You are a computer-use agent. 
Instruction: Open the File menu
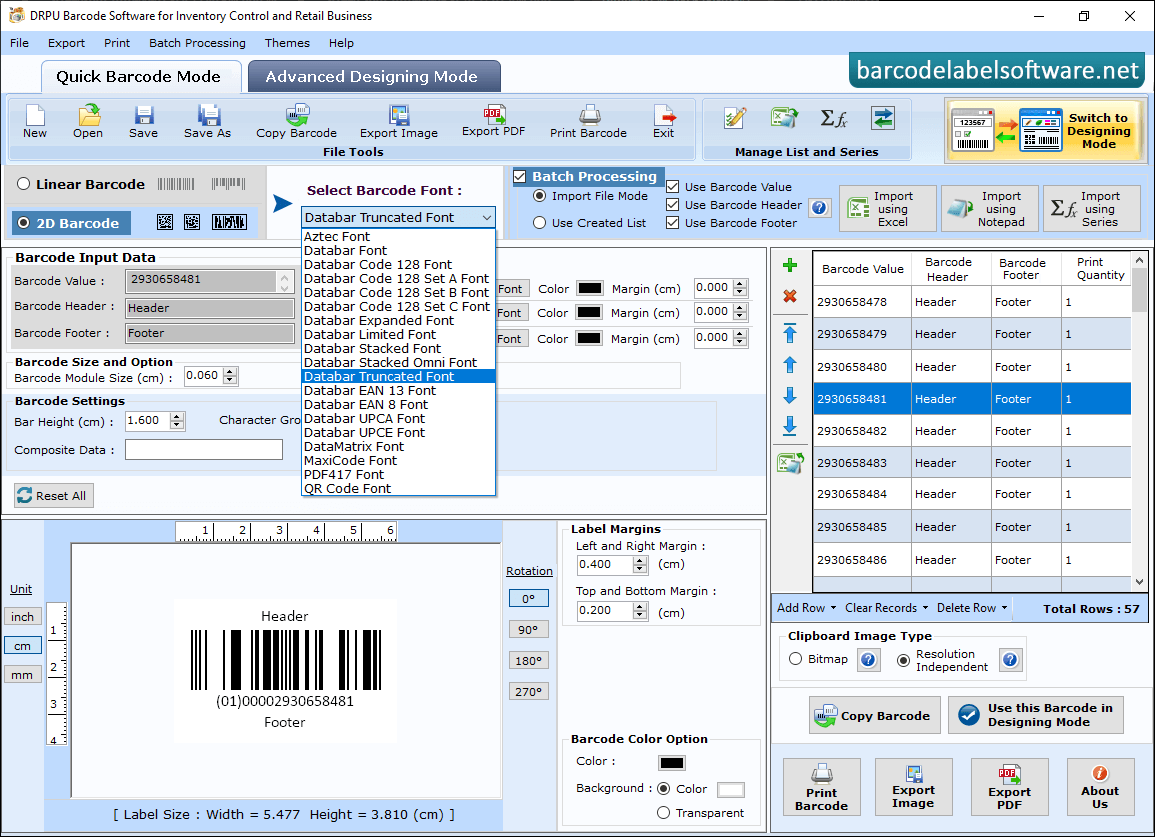tap(19, 43)
